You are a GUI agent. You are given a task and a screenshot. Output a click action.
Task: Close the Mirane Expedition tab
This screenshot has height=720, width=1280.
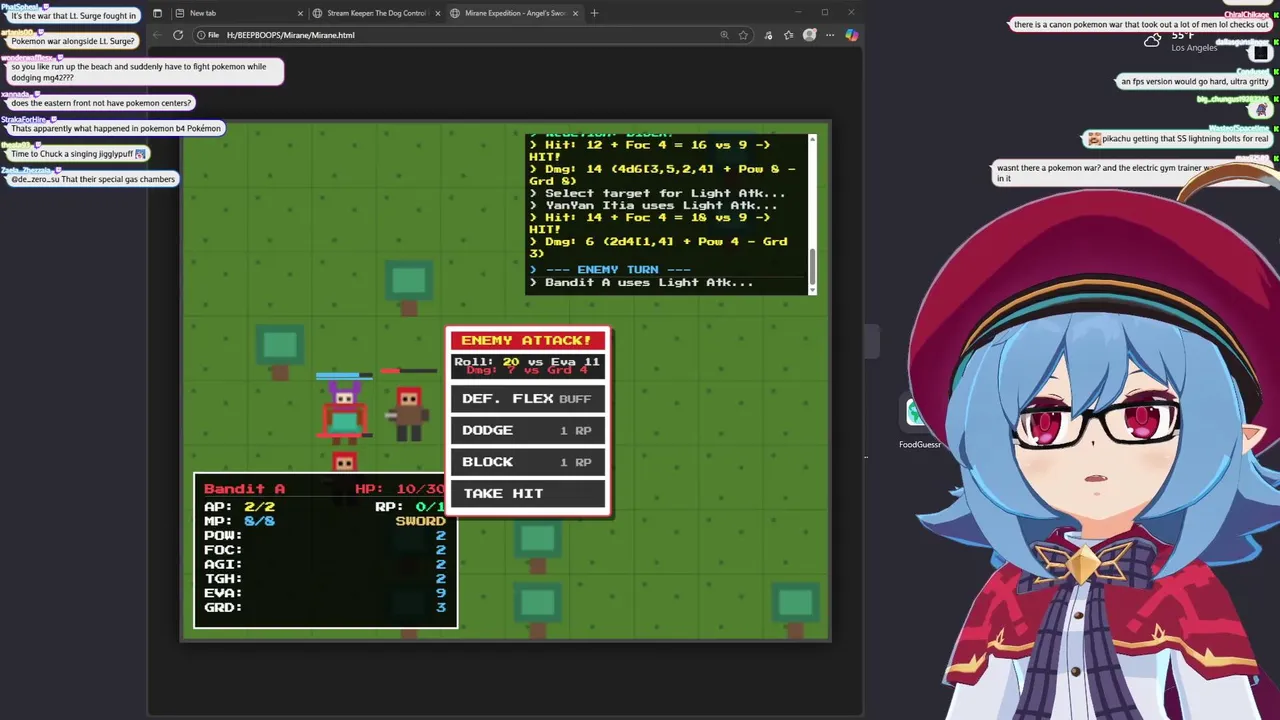[575, 13]
